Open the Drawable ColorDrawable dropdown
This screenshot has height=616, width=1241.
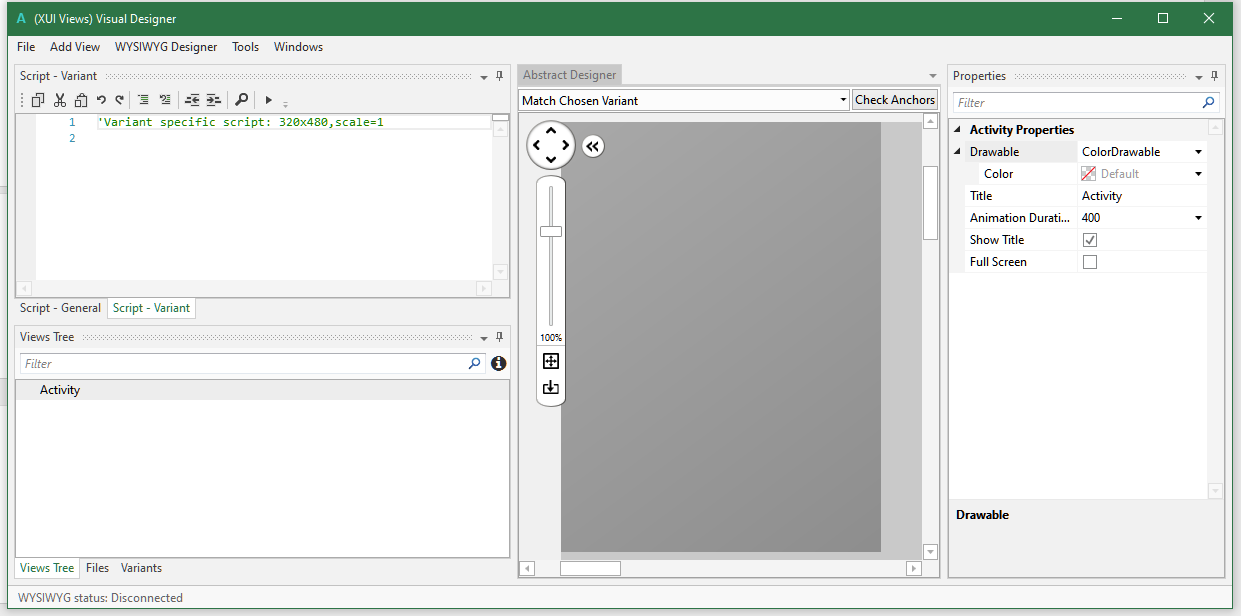[x=1198, y=152]
